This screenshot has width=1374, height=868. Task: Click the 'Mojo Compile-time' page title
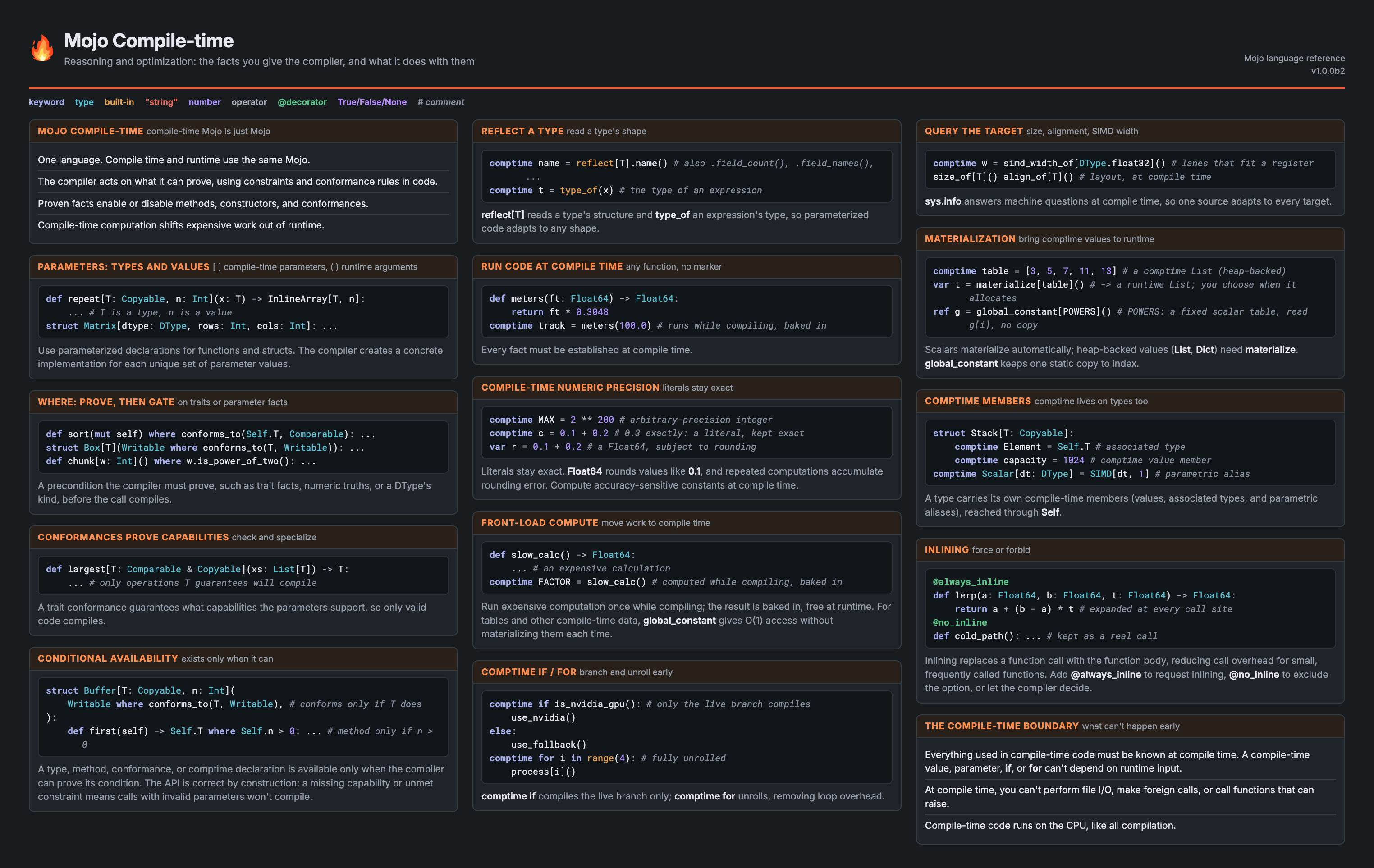148,41
